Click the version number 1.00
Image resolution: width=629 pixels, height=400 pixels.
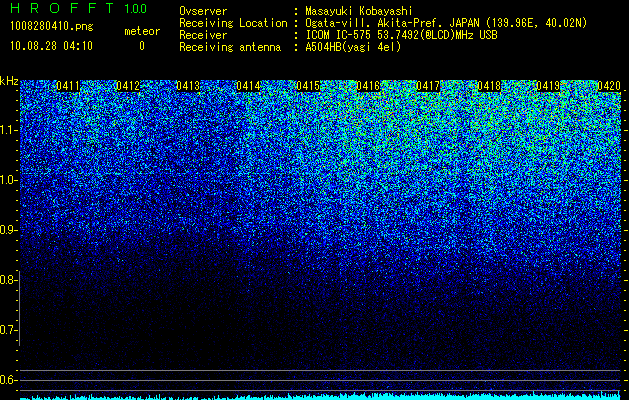click(136, 9)
